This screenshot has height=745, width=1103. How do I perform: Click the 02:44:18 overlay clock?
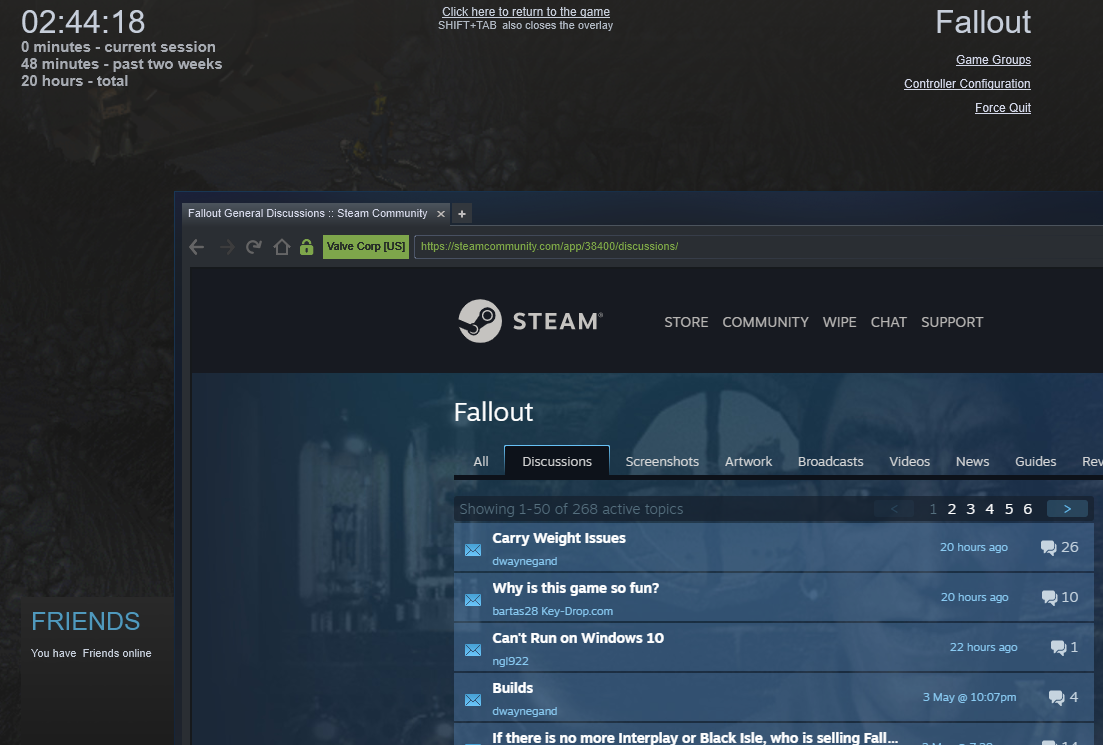83,22
